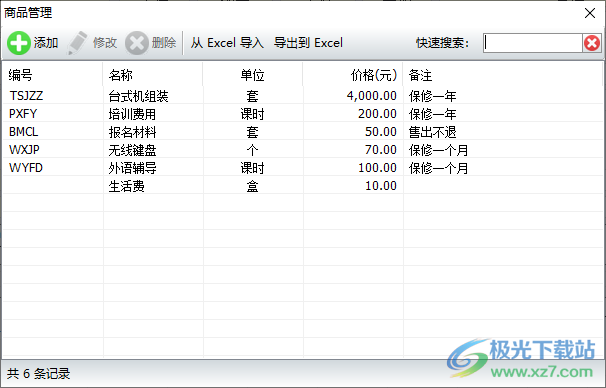Clear search with the red X icon
This screenshot has width=606, height=388.
pos(592,43)
